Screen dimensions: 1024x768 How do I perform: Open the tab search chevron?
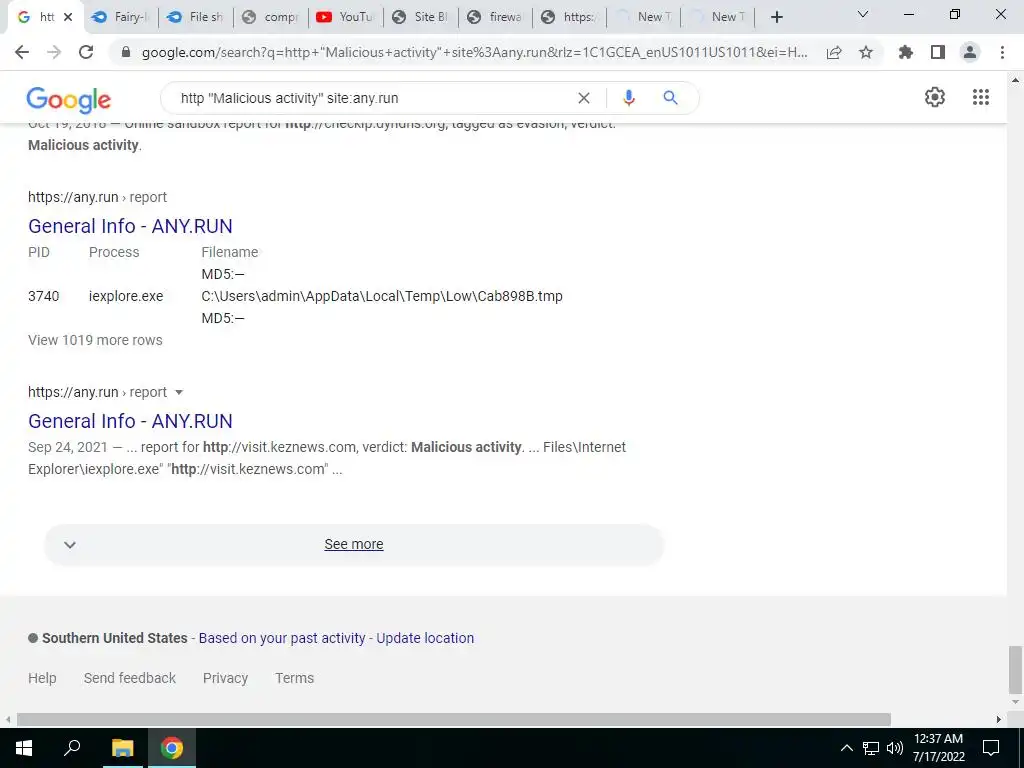(x=863, y=14)
